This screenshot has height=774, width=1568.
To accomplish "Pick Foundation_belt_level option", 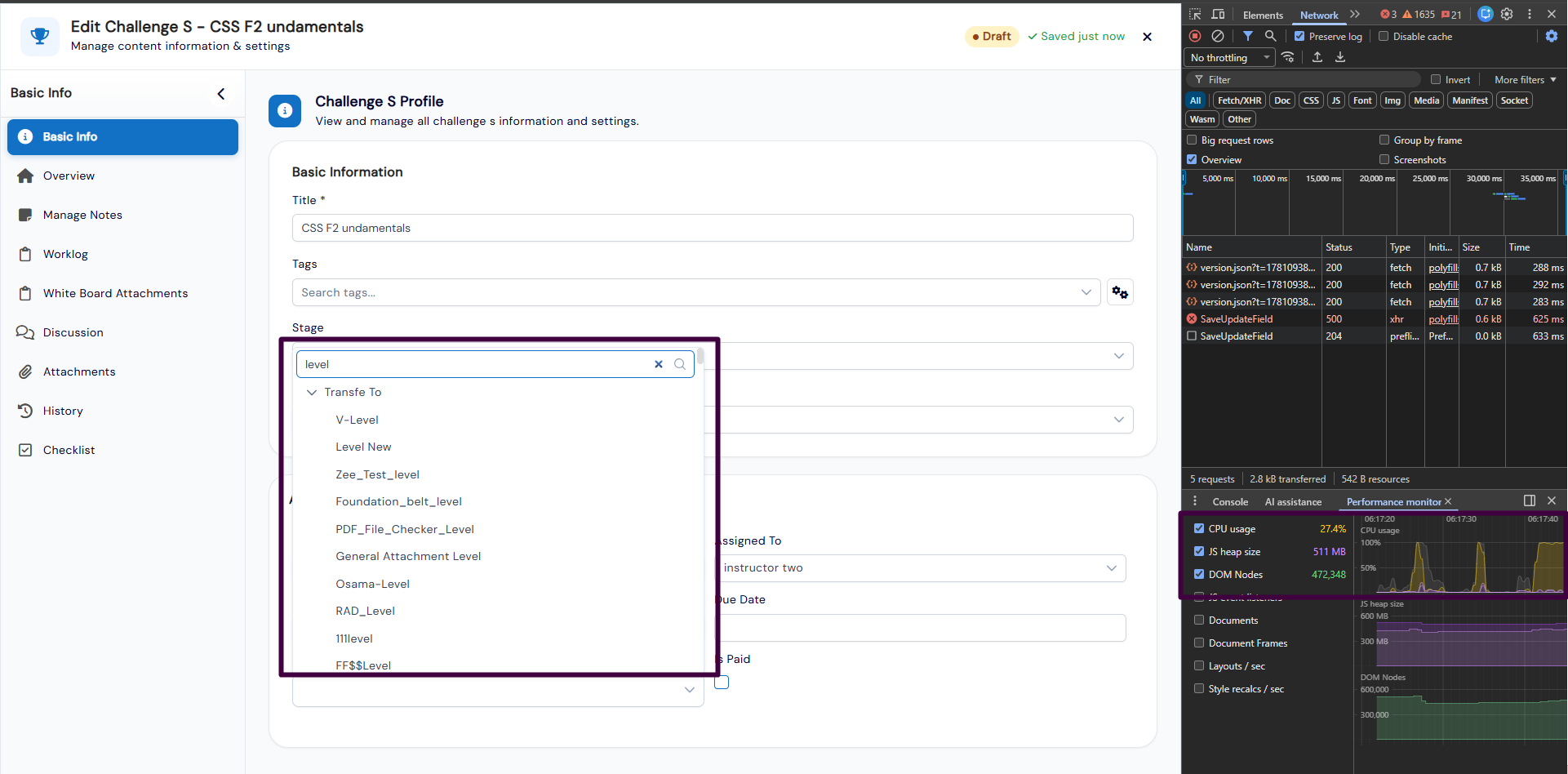I will (398, 501).
